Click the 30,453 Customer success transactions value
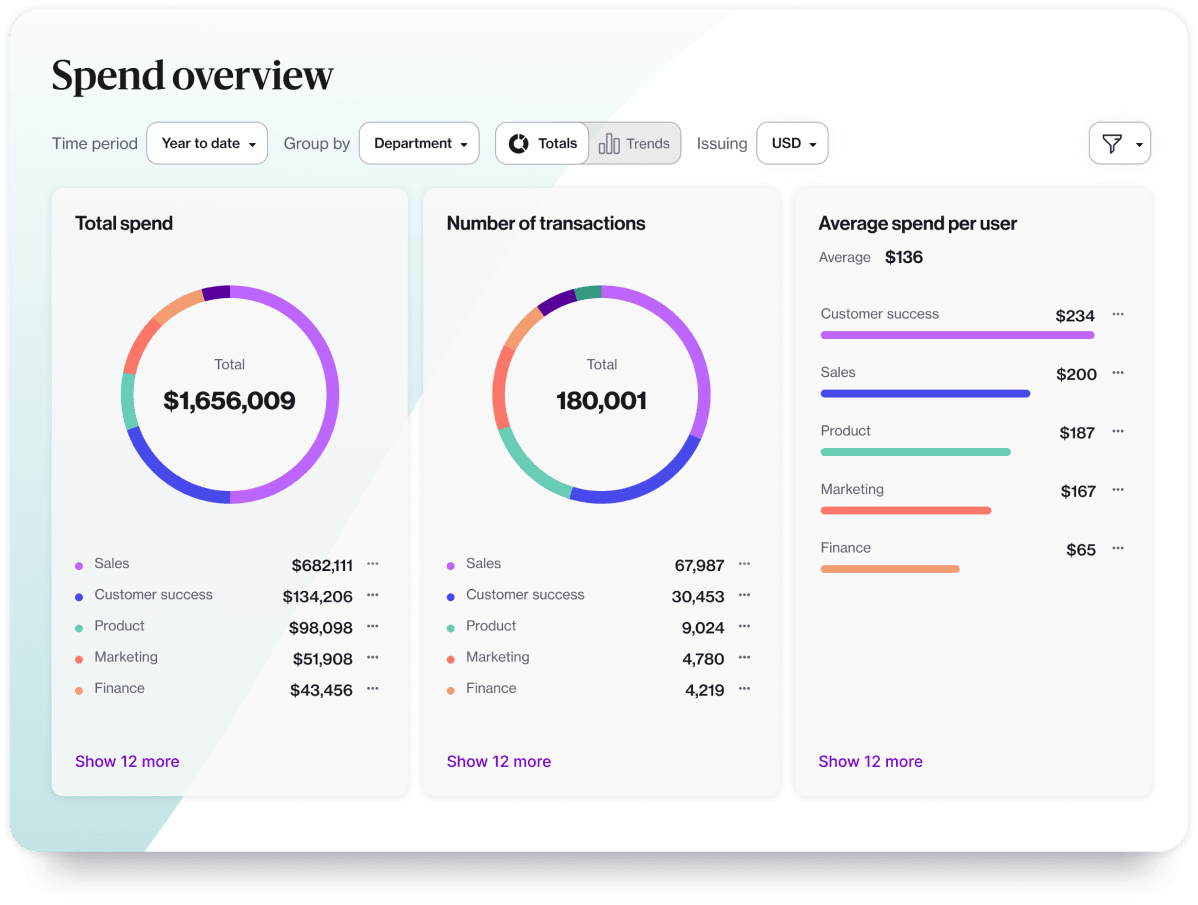 click(698, 597)
